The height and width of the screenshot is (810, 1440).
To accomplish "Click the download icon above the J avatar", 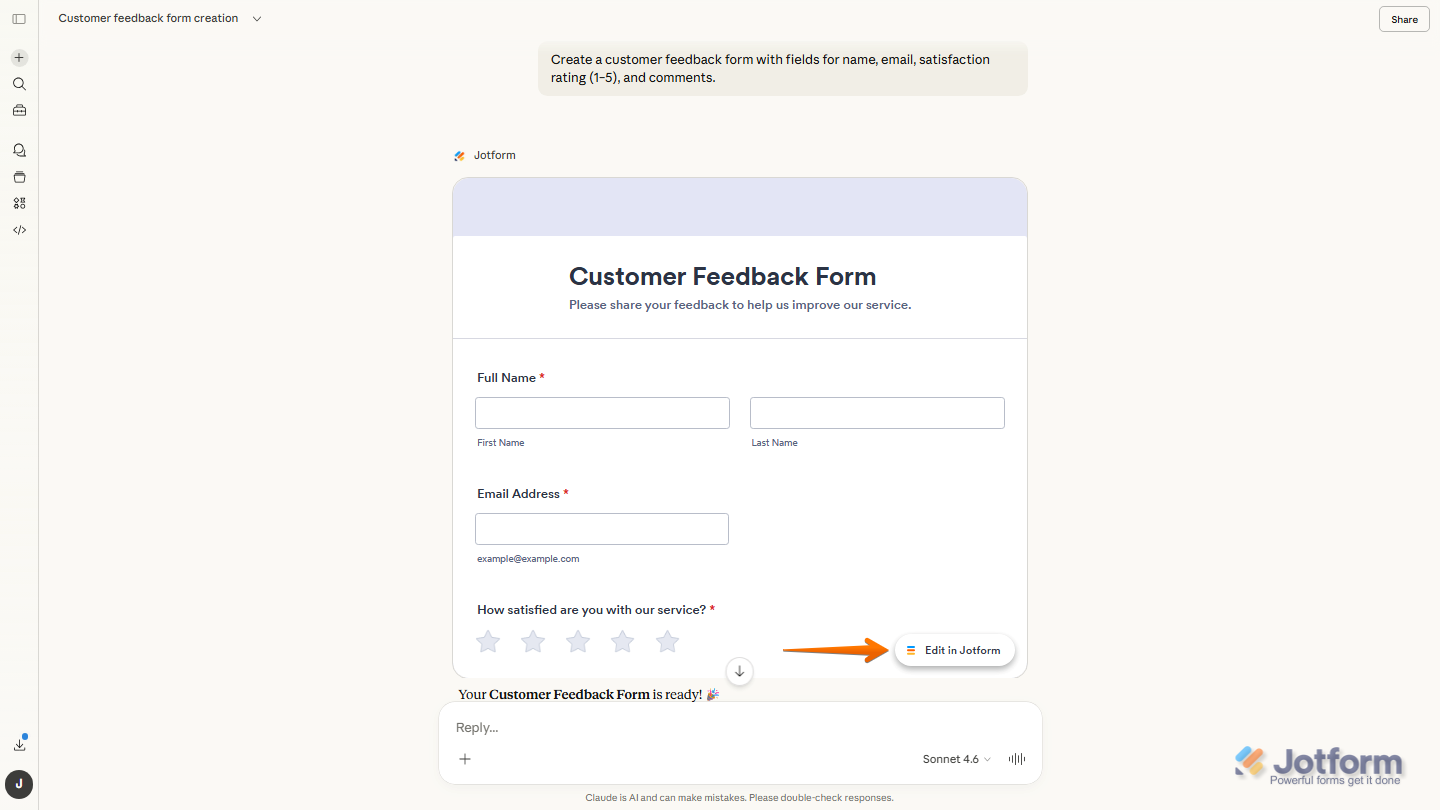I will (x=18, y=744).
